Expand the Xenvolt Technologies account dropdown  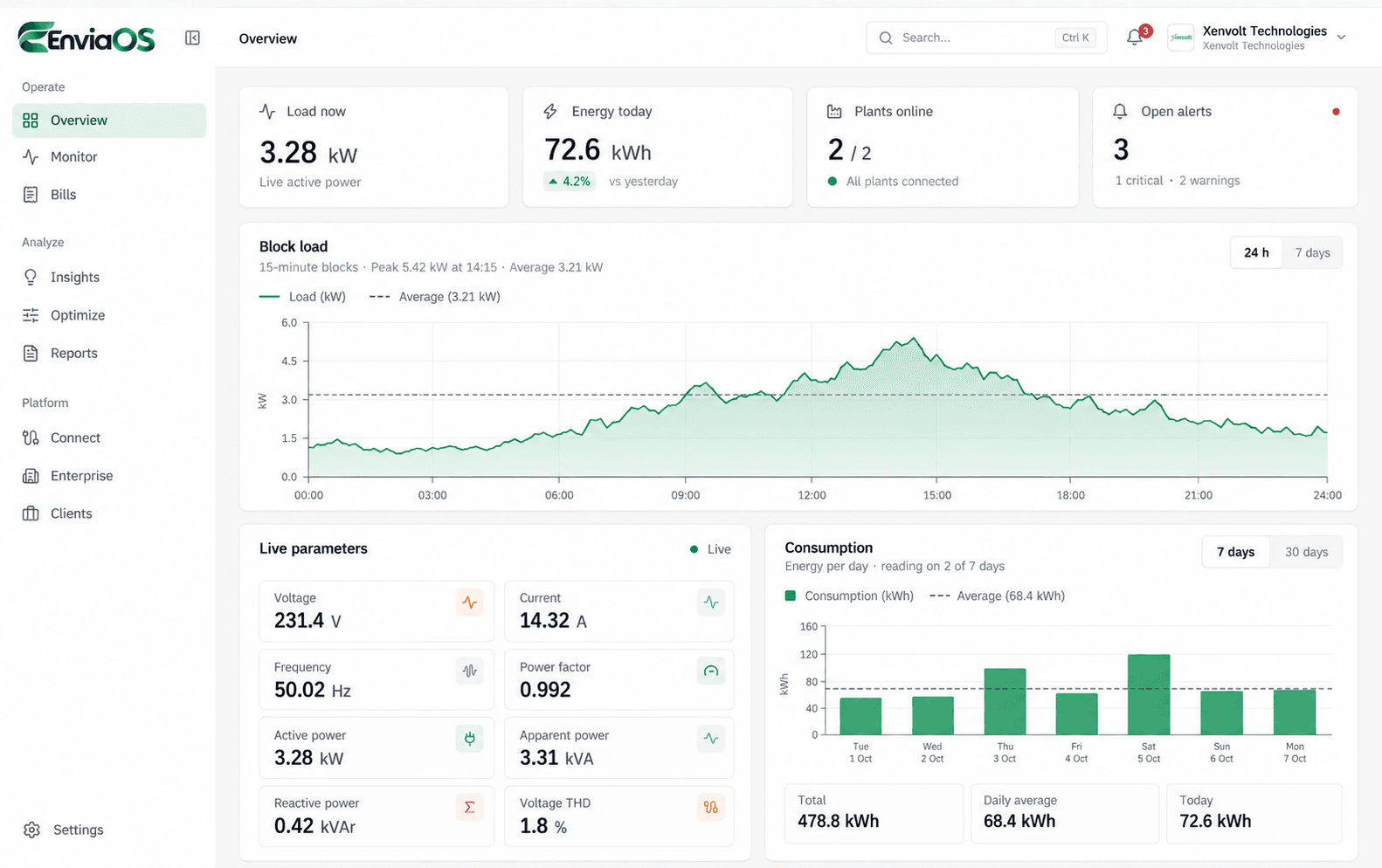click(1341, 38)
